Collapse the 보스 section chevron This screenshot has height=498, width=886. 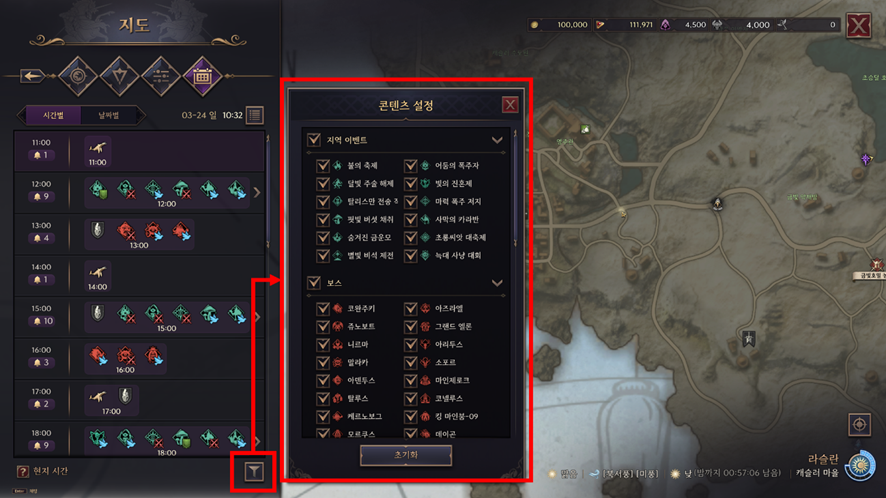click(x=497, y=283)
